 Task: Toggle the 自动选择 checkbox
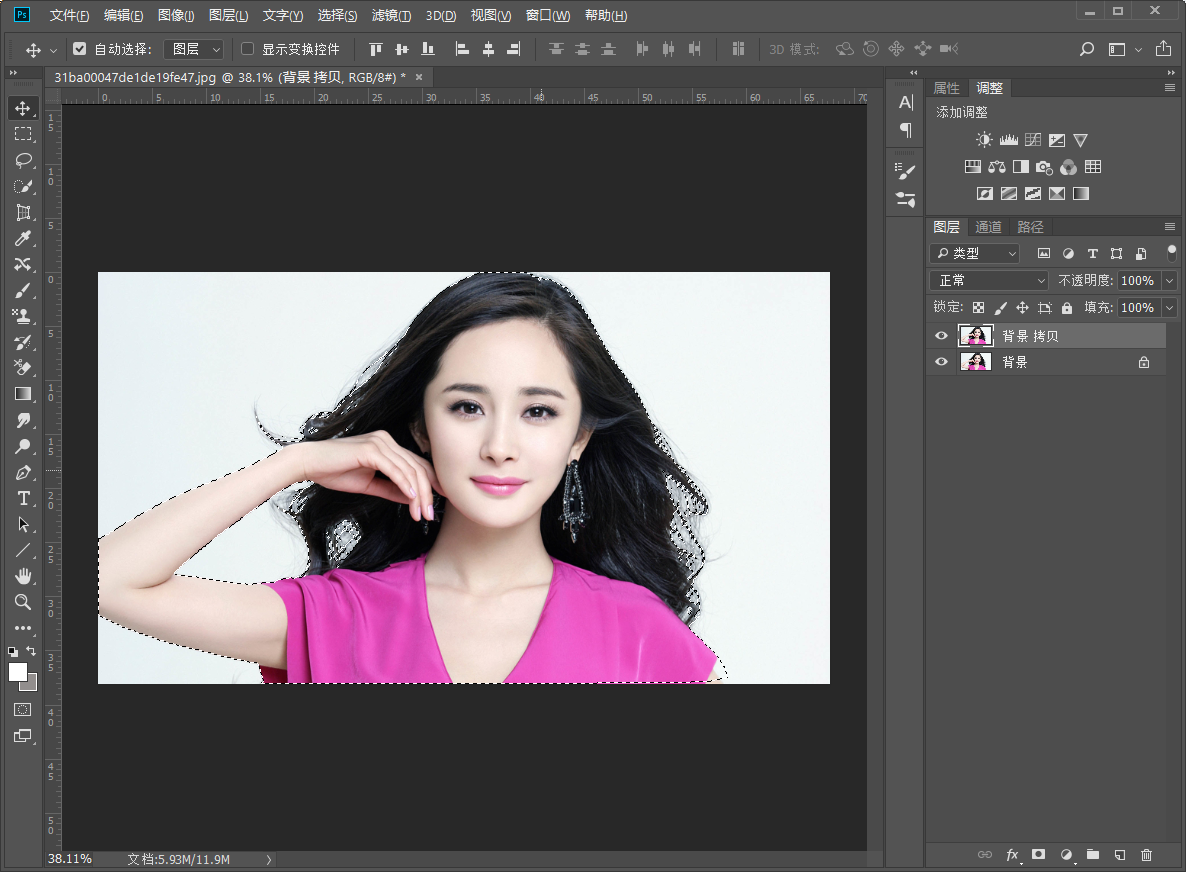[x=80, y=49]
